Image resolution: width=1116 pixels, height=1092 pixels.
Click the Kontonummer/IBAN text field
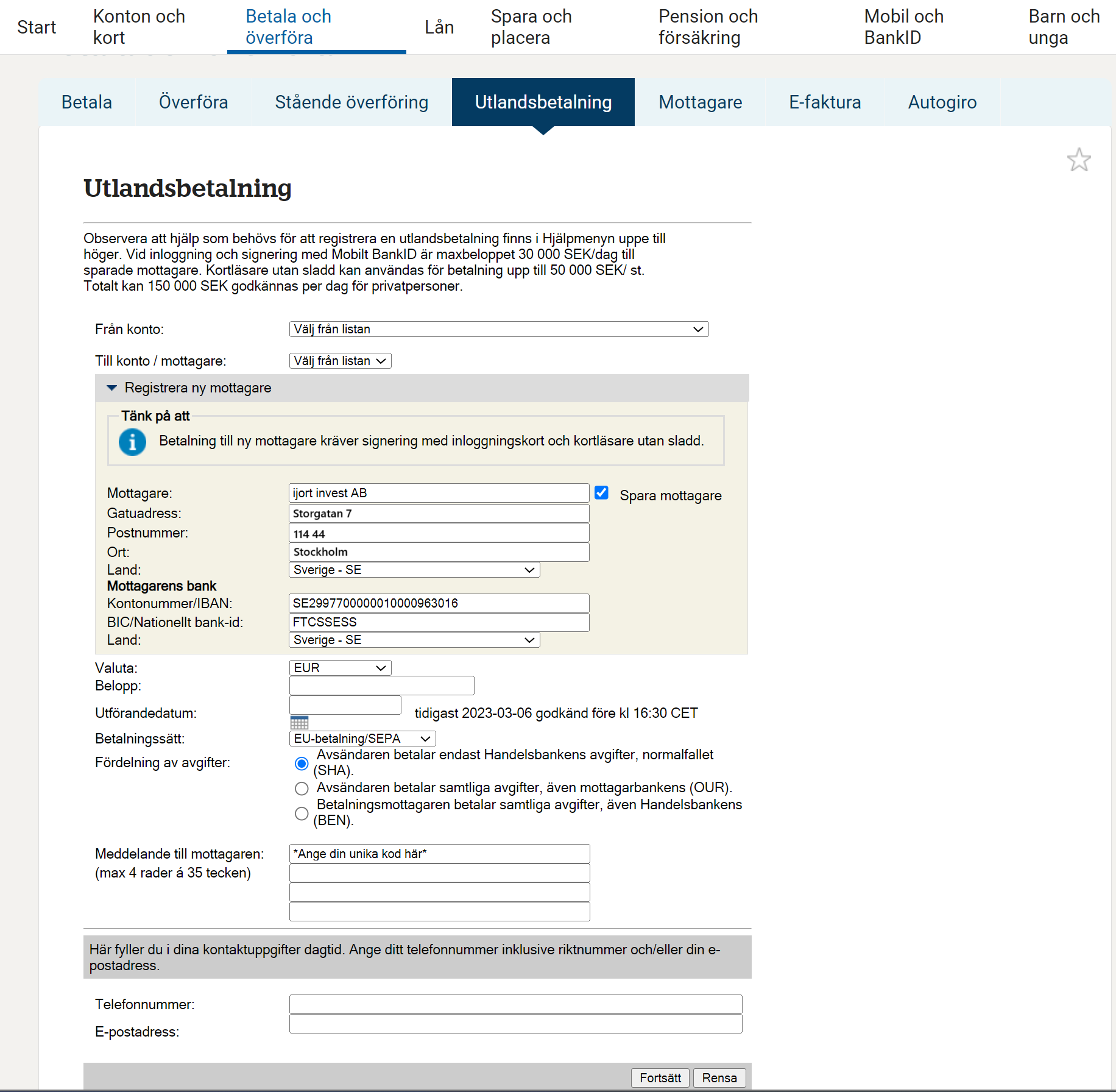439,603
